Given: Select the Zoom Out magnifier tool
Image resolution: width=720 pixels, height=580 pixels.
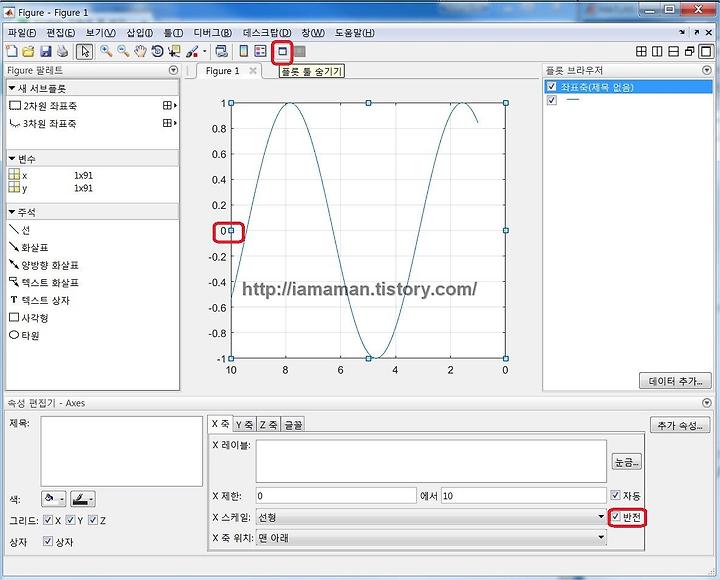Looking at the screenshot, I should tap(123, 51).
